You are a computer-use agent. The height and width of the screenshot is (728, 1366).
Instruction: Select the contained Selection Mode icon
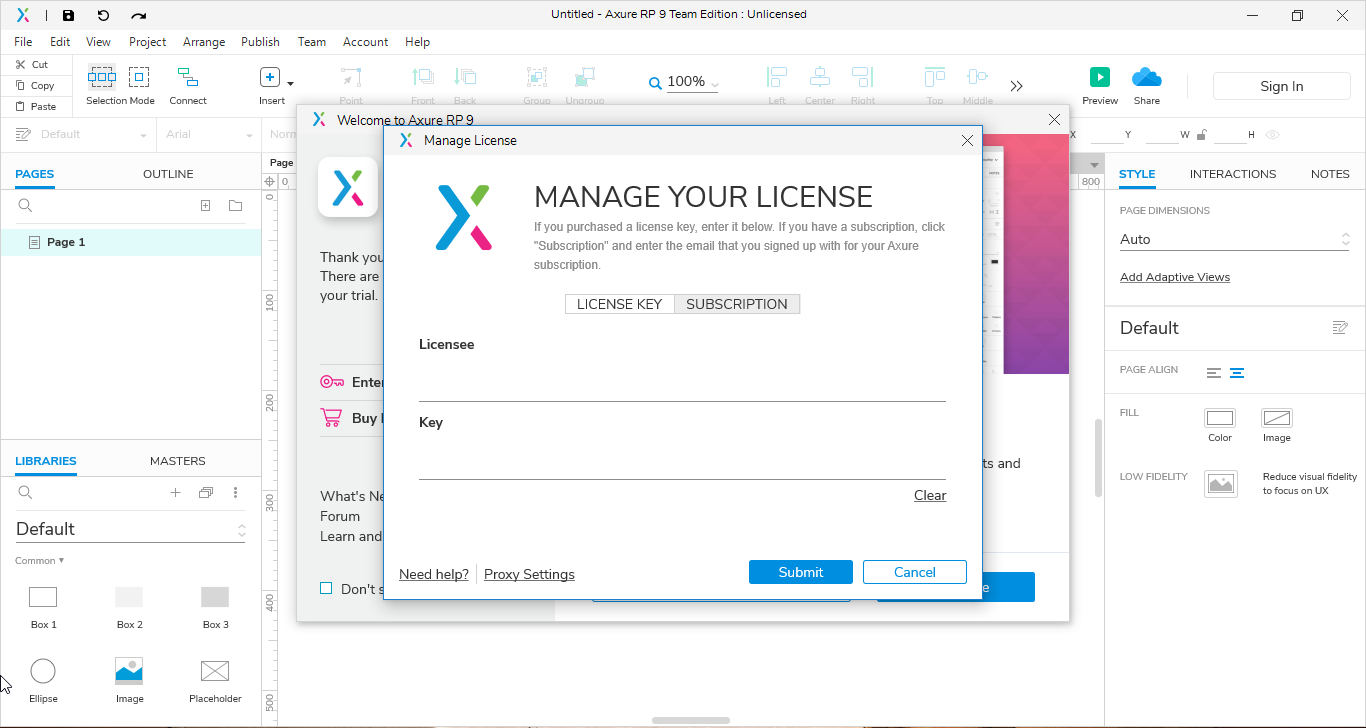[x=139, y=77]
